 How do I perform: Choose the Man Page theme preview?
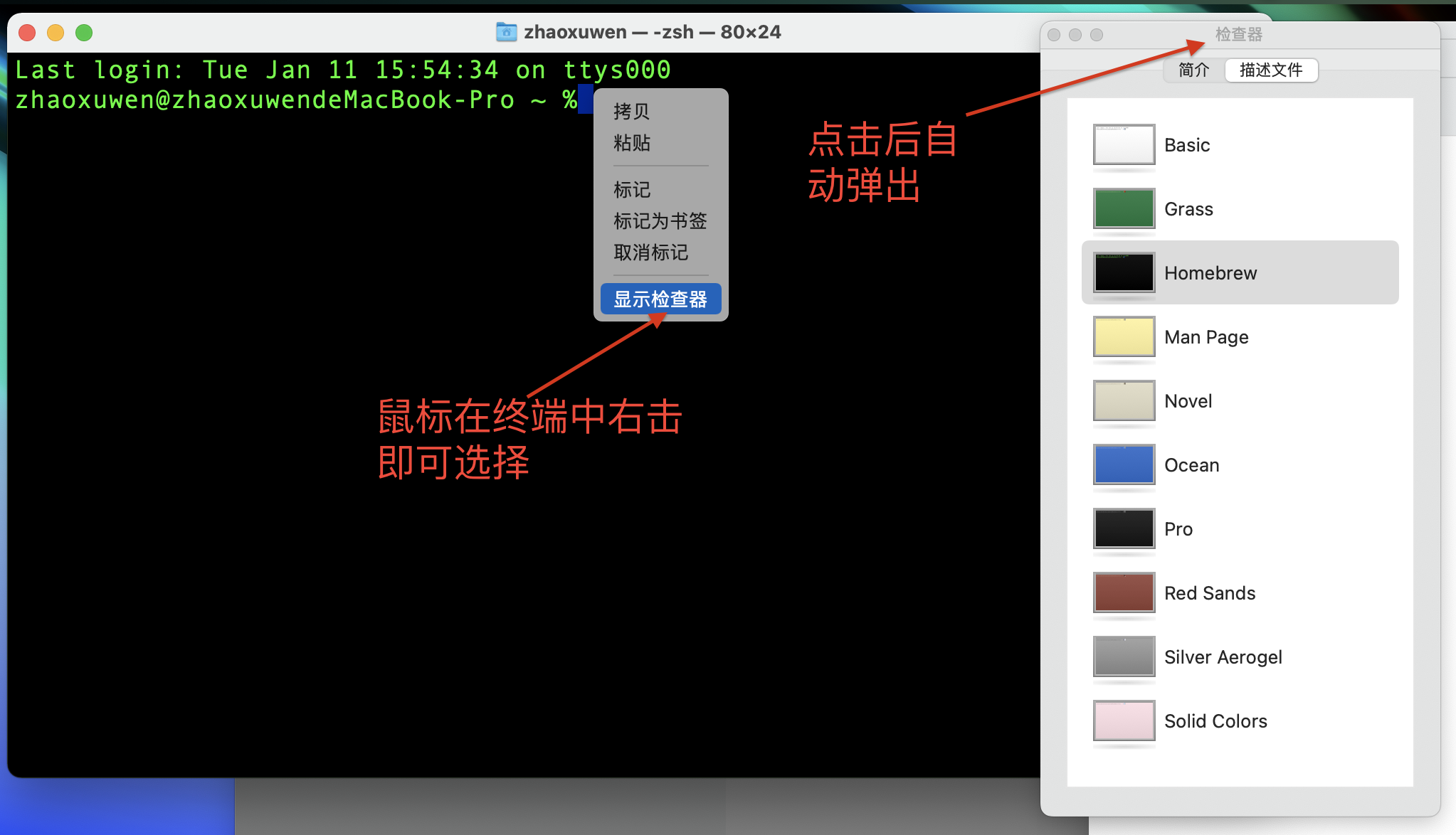tap(1123, 336)
